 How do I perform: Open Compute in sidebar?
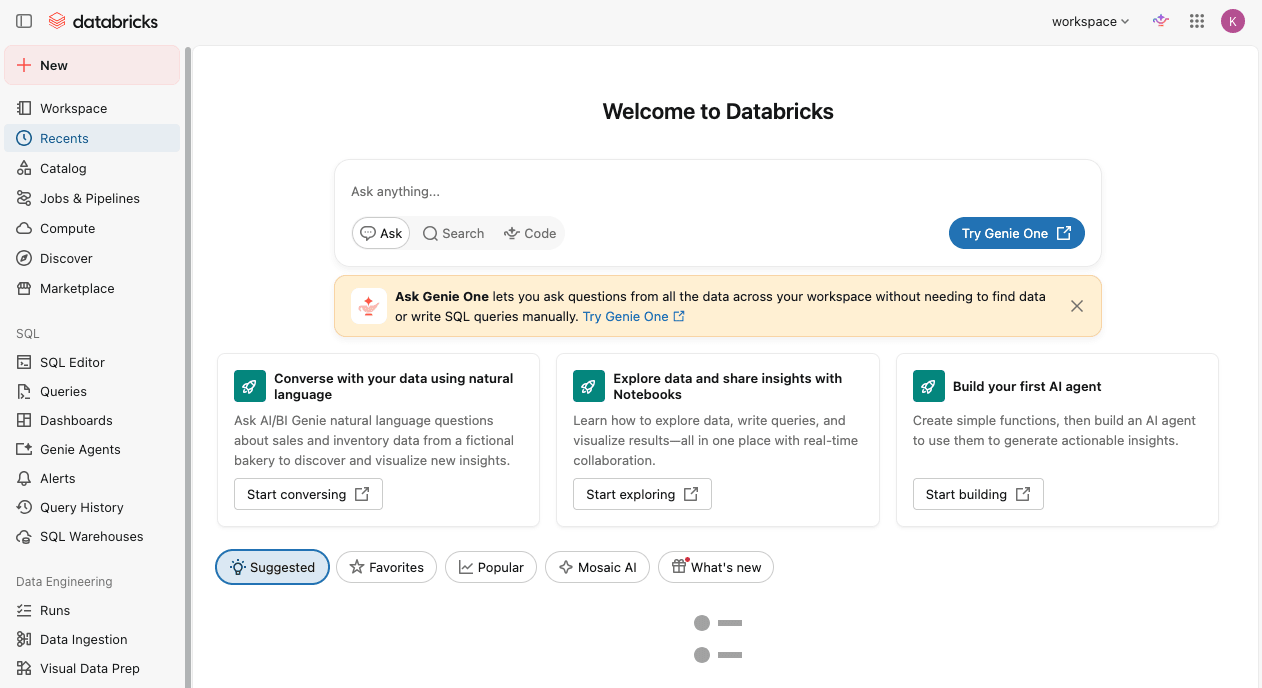(92, 228)
